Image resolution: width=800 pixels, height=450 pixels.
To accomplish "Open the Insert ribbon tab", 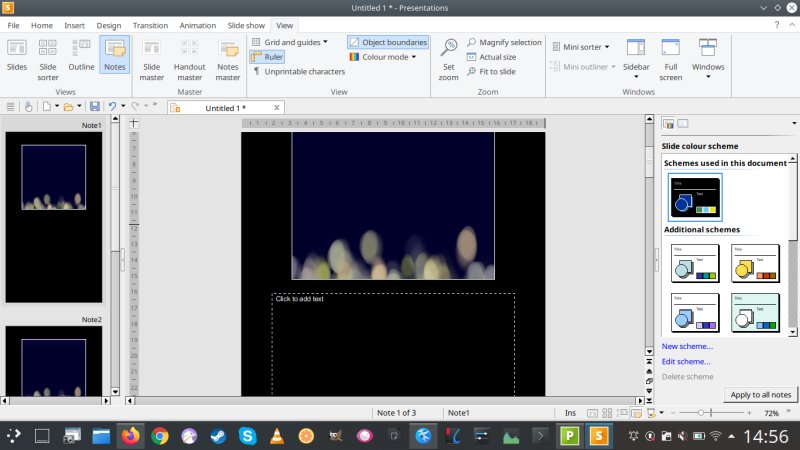I will (74, 24).
